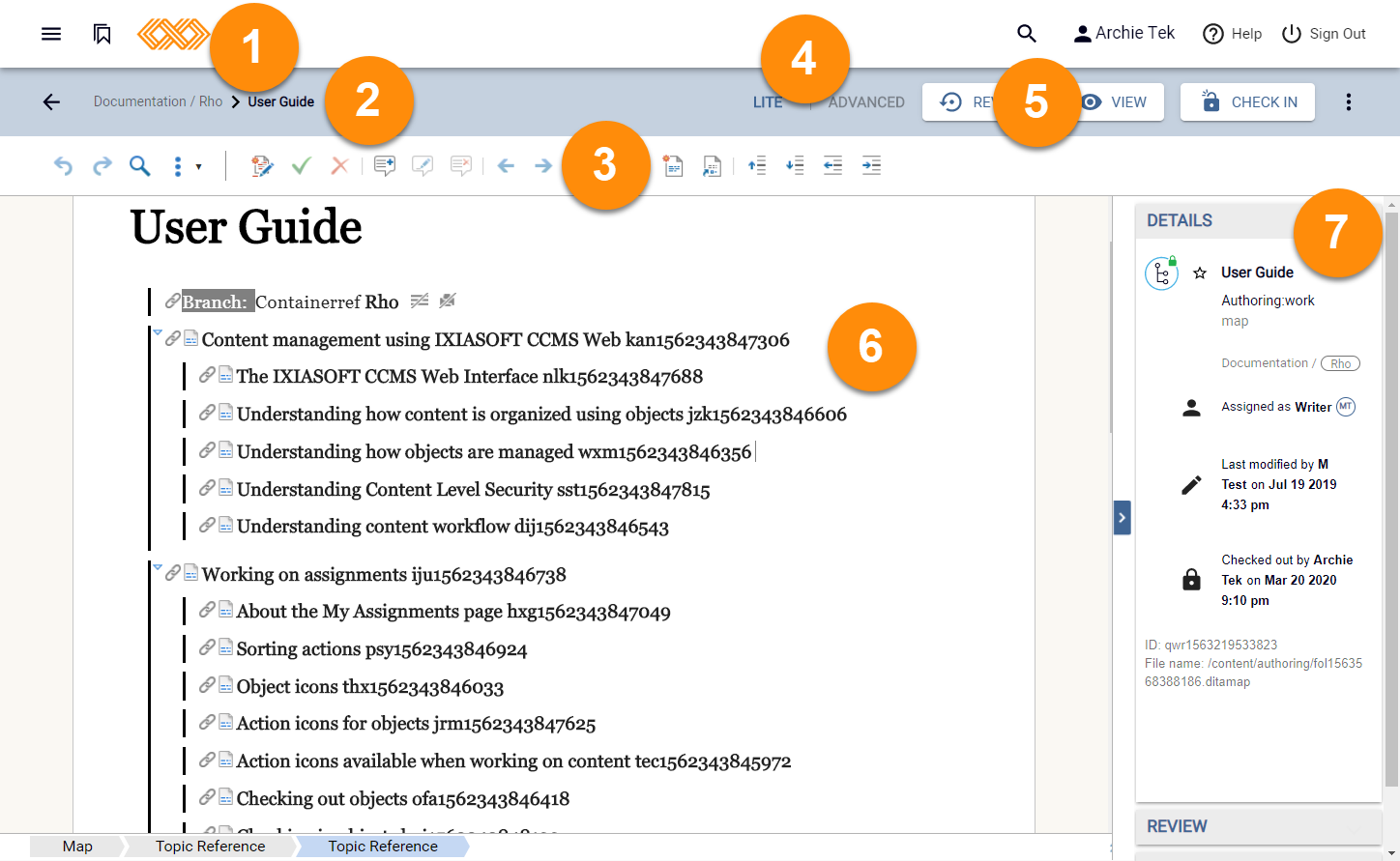Click Rho in the header breadcrumb
The width and height of the screenshot is (1400, 861).
point(211,101)
